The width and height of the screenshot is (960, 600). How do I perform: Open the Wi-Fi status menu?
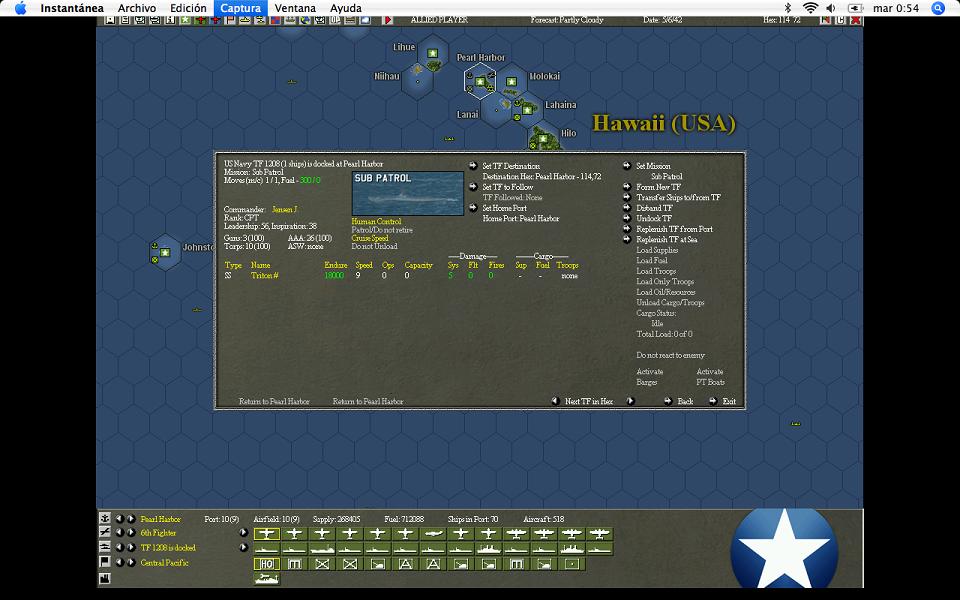pyautogui.click(x=810, y=8)
